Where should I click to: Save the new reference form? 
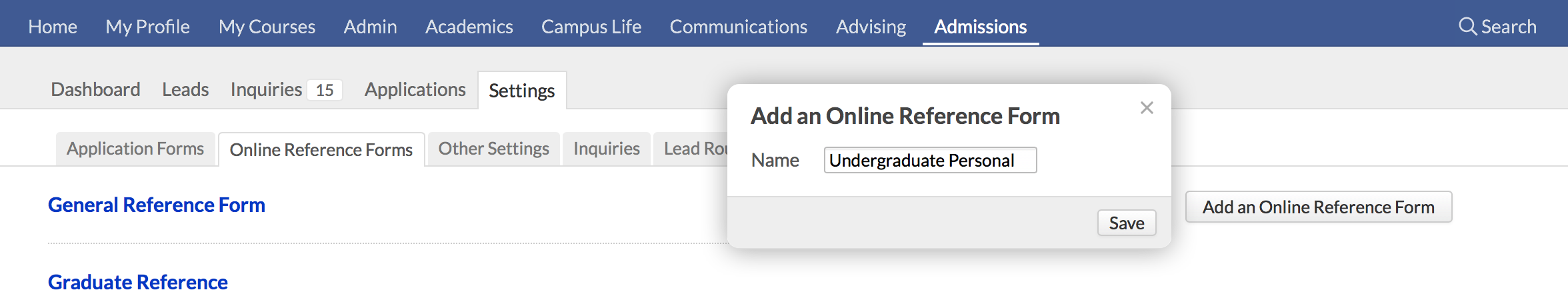[x=1127, y=223]
